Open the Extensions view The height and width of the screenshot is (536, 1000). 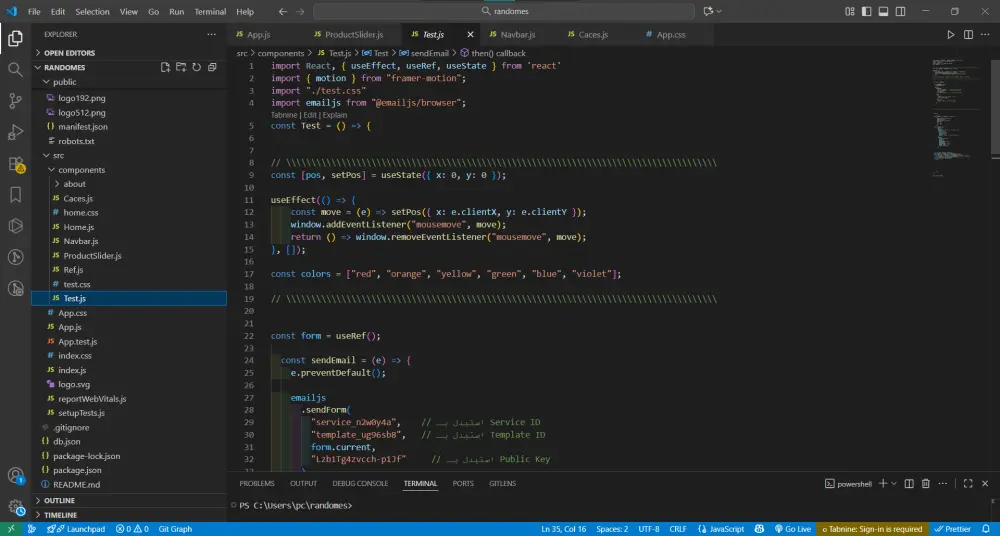pyautogui.click(x=15, y=164)
